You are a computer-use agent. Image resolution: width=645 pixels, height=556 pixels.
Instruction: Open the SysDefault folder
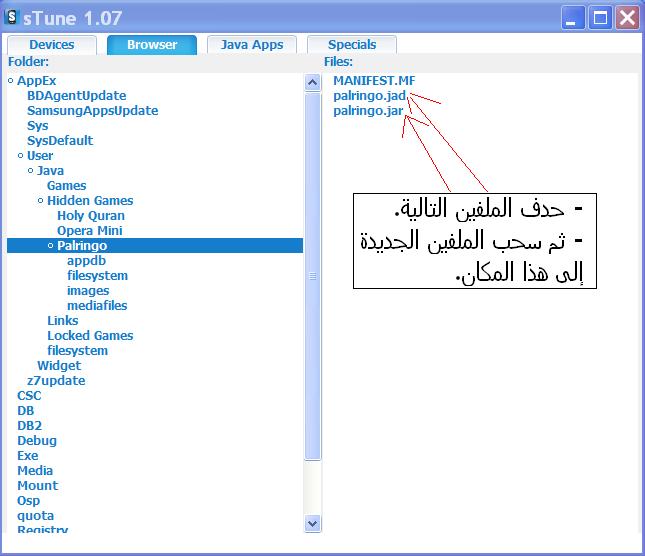(x=60, y=141)
